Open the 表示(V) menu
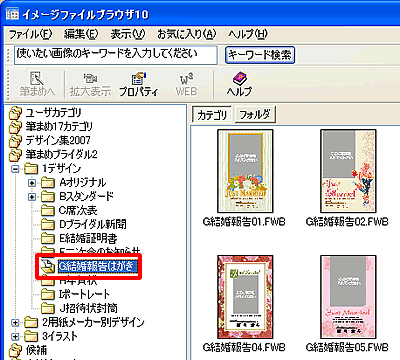The image size is (400, 360). [128, 34]
